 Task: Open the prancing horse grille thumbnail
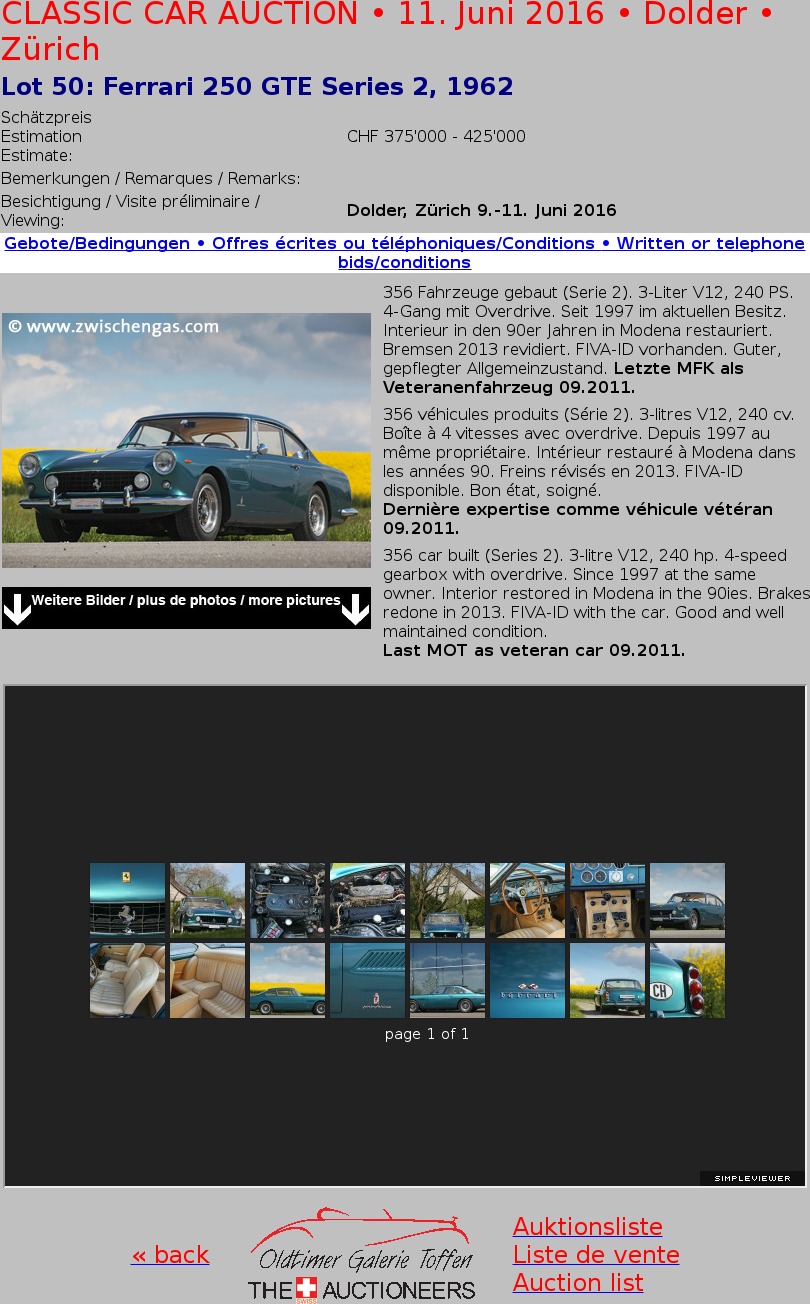(127, 900)
